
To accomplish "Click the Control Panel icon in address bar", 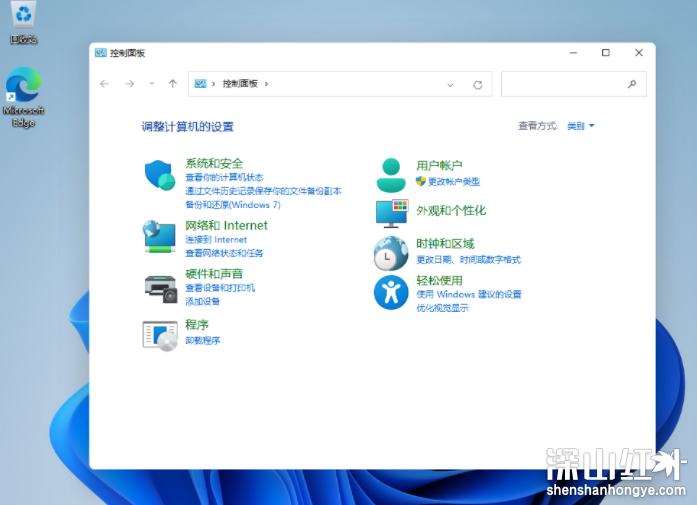I will [200, 84].
